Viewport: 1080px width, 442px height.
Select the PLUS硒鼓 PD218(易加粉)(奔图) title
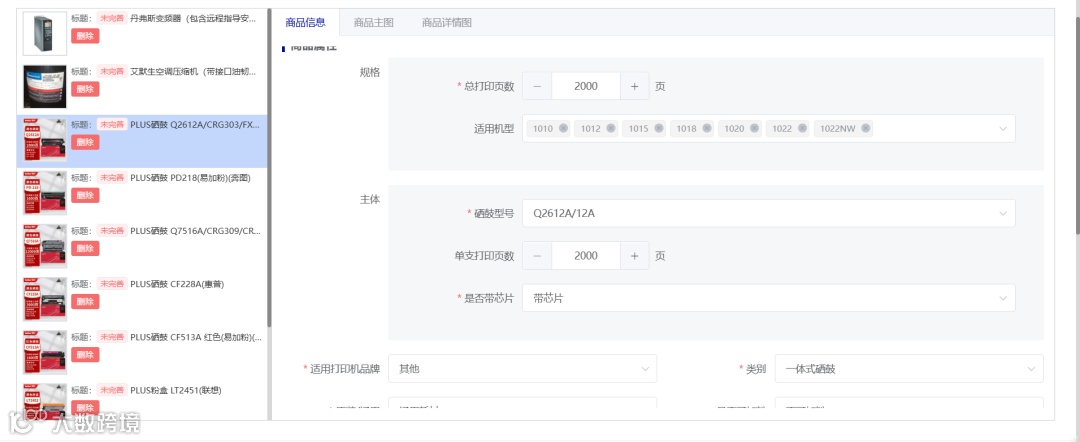point(190,178)
